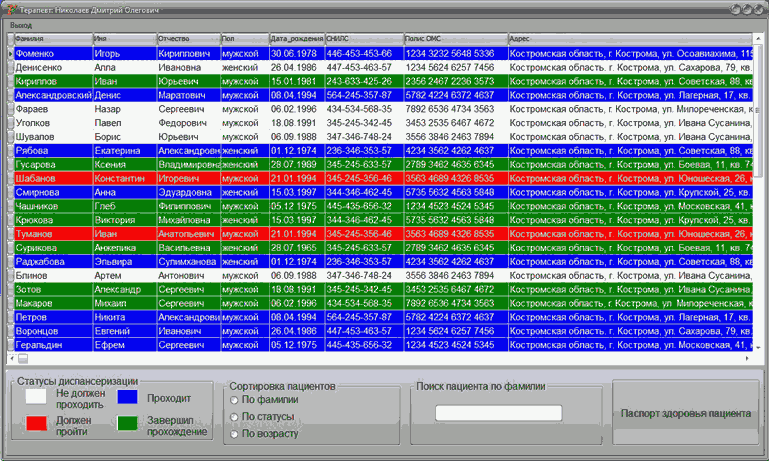Click the red 'Должен пройти' status swatch
This screenshot has height=462, width=770.
(35, 424)
